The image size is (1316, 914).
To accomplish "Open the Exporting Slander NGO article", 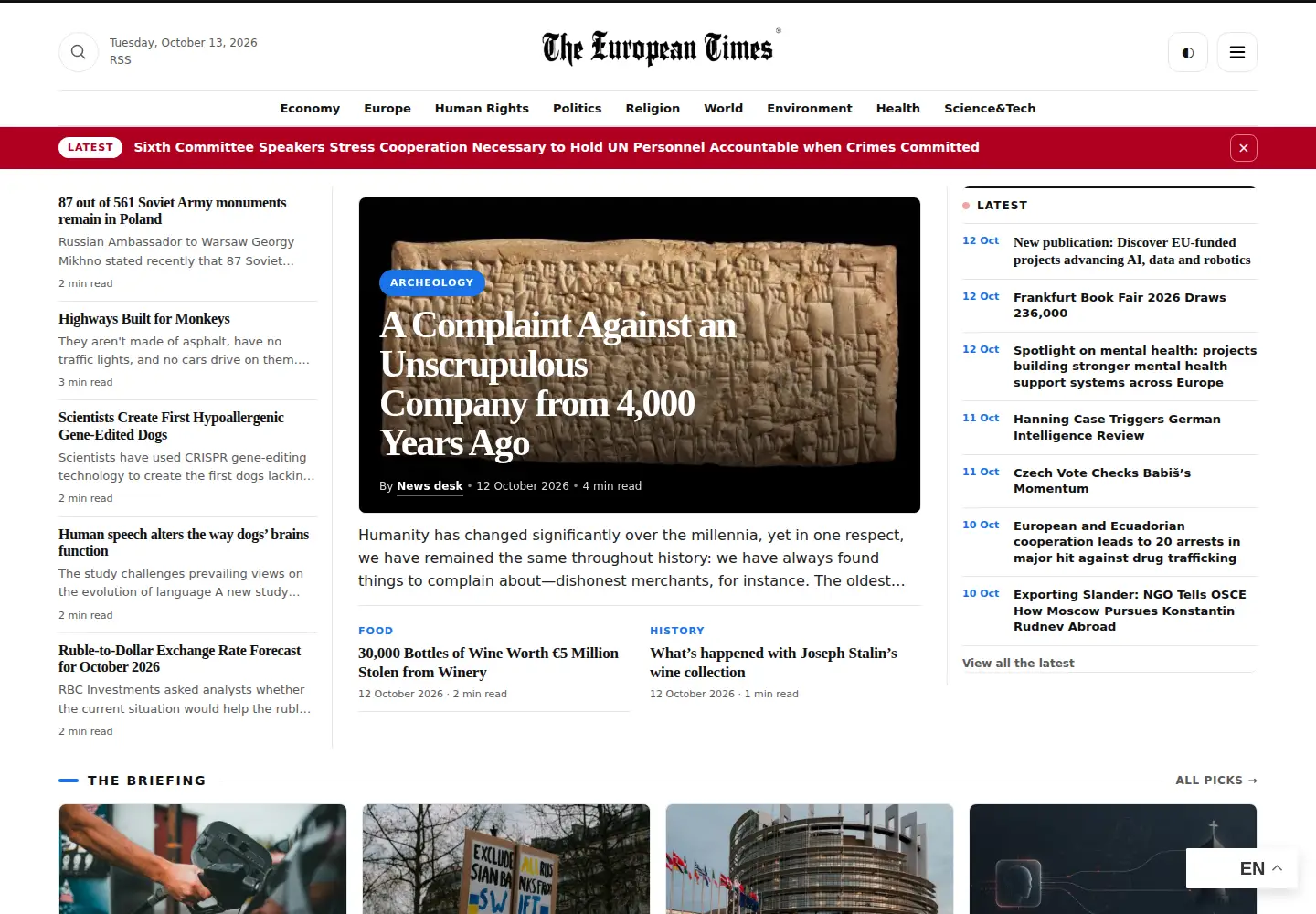I will pos(1130,611).
